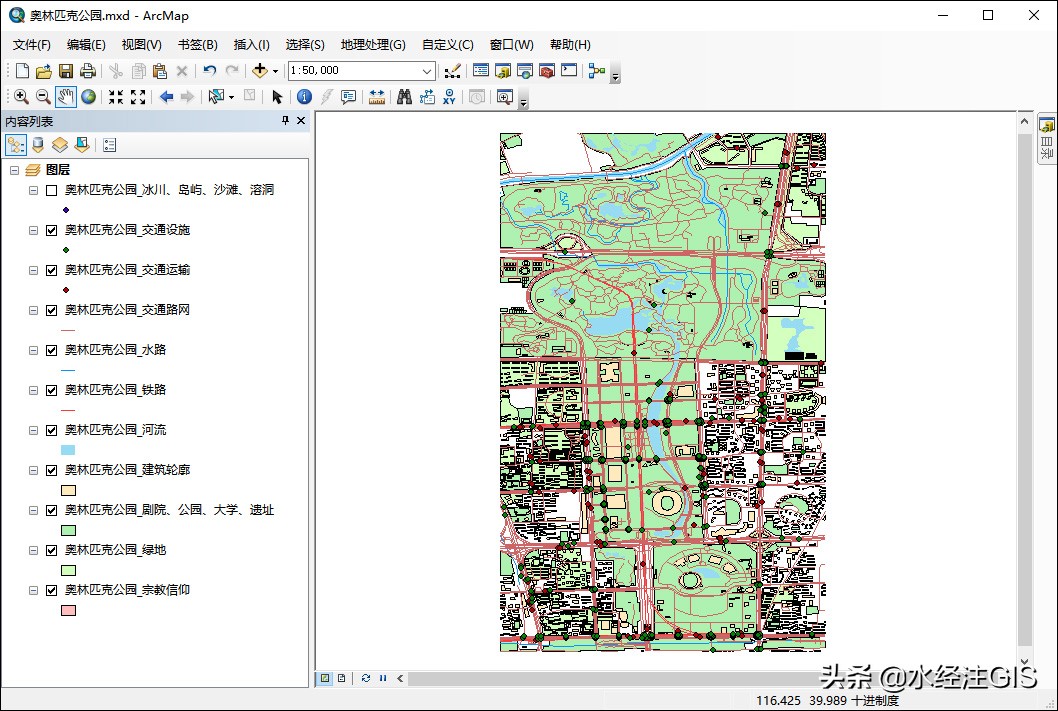The image size is (1058, 711).
Task: Click the Full Extent globe icon
Action: coord(89,97)
